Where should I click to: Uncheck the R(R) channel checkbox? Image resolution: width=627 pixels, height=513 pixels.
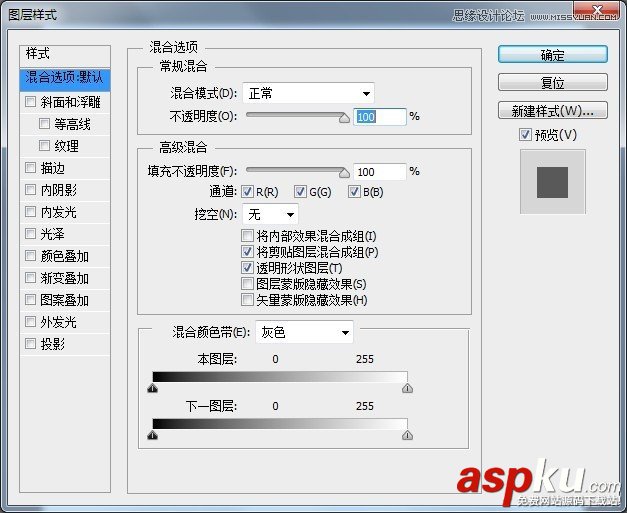coord(247,192)
